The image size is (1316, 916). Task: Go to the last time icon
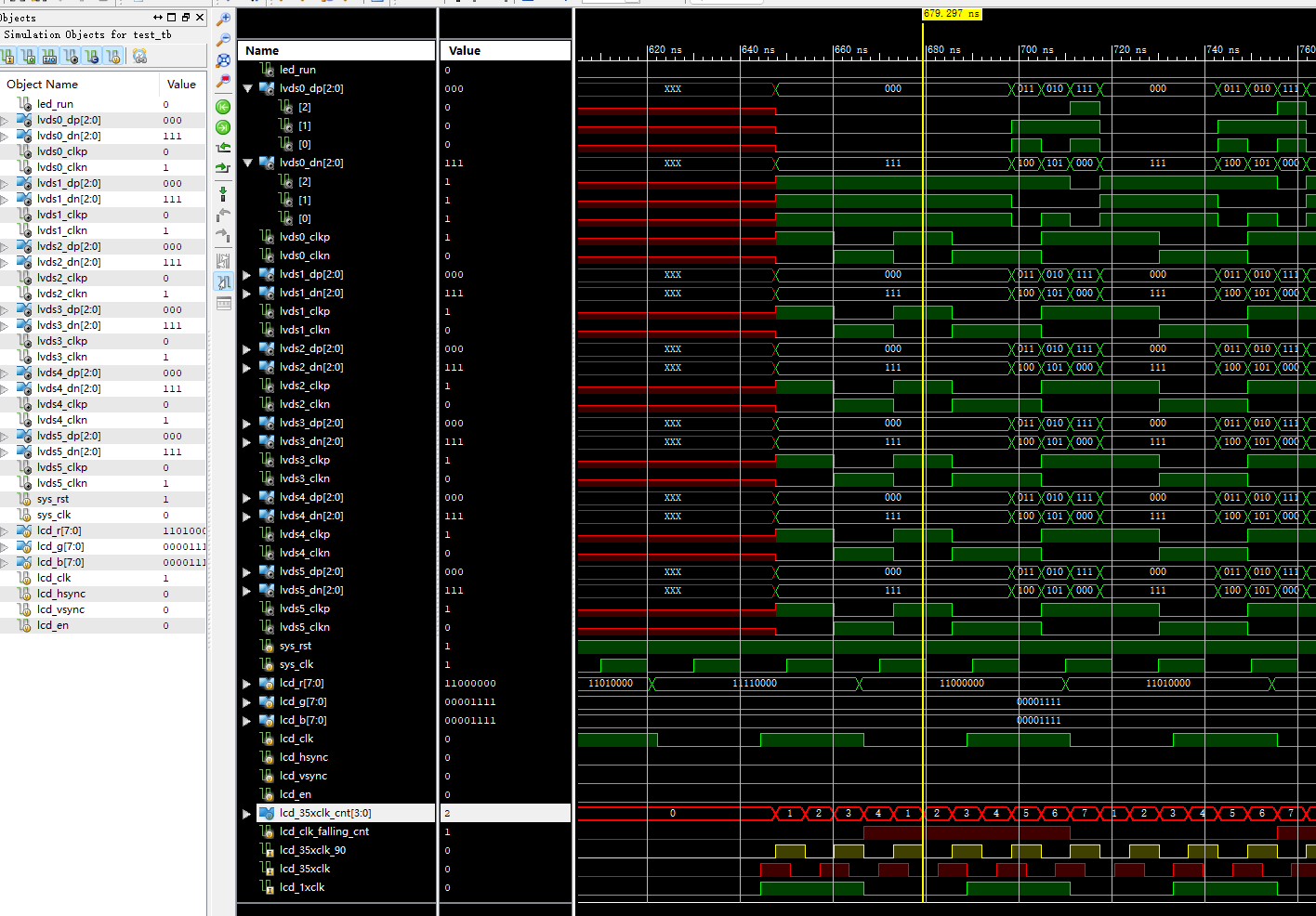click(x=223, y=127)
